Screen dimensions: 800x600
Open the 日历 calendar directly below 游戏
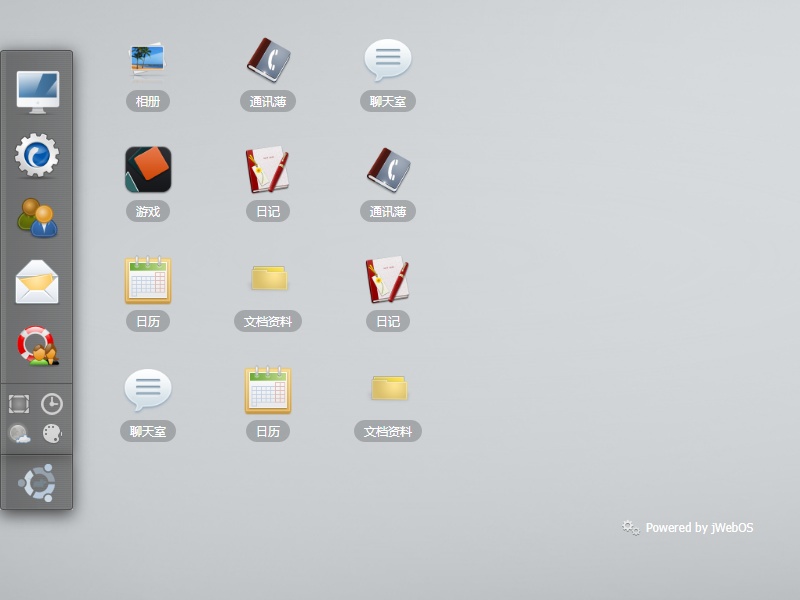pos(148,280)
